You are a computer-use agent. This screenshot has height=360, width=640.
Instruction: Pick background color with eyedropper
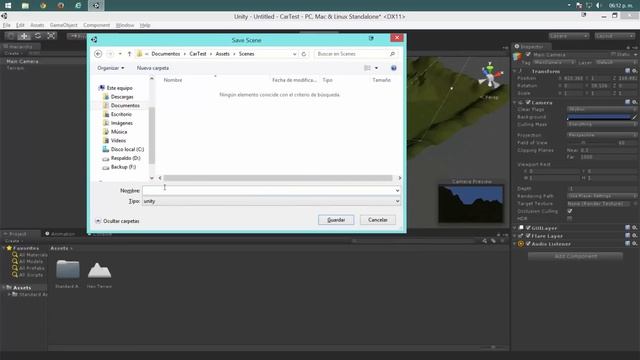(634, 117)
